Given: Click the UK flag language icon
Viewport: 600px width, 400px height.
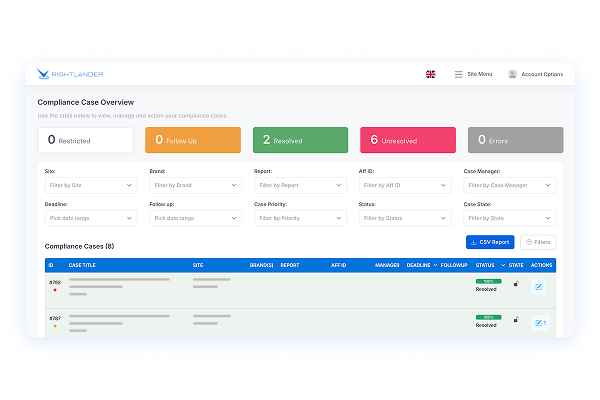Looking at the screenshot, I should coord(431,74).
